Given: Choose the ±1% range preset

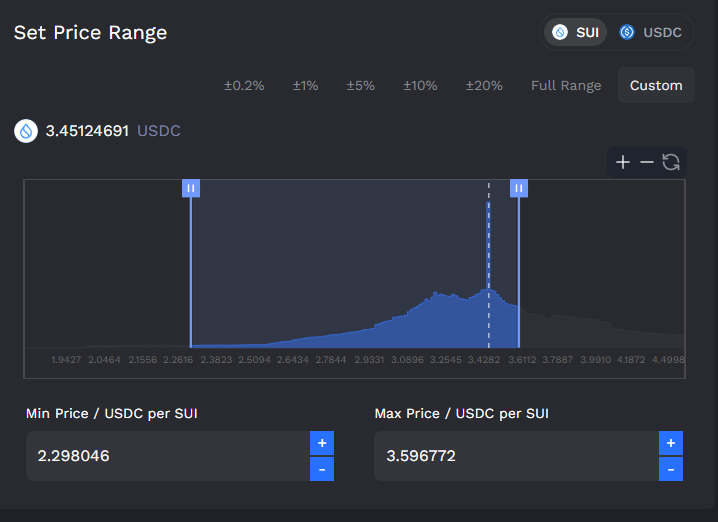Looking at the screenshot, I should [x=305, y=86].
